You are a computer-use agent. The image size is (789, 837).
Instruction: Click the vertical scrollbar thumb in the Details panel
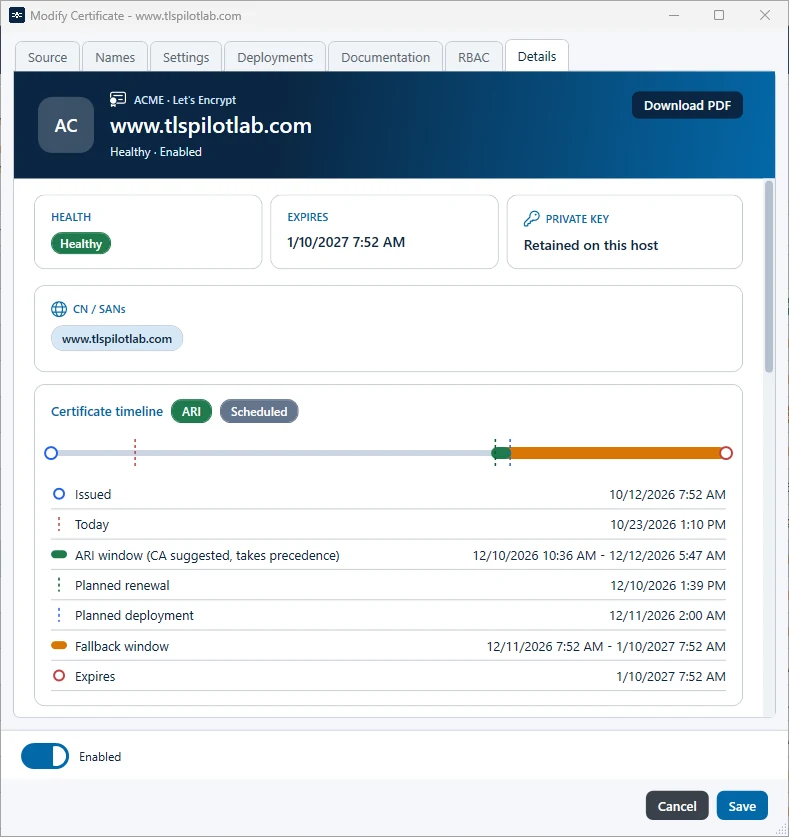coord(769,277)
